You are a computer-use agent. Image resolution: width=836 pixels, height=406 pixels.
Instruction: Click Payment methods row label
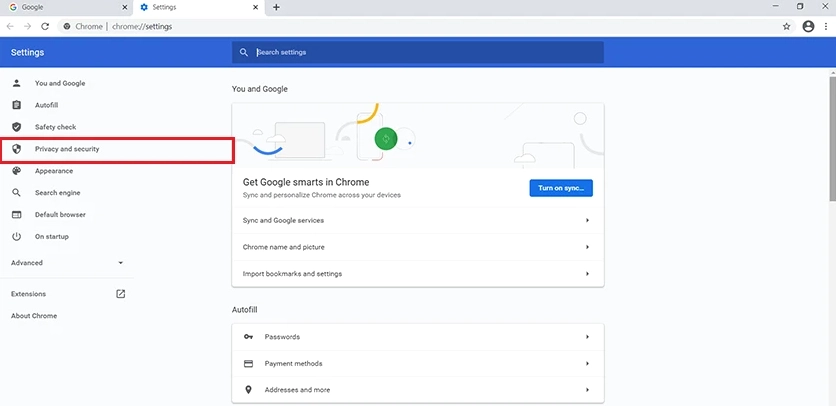[293, 363]
